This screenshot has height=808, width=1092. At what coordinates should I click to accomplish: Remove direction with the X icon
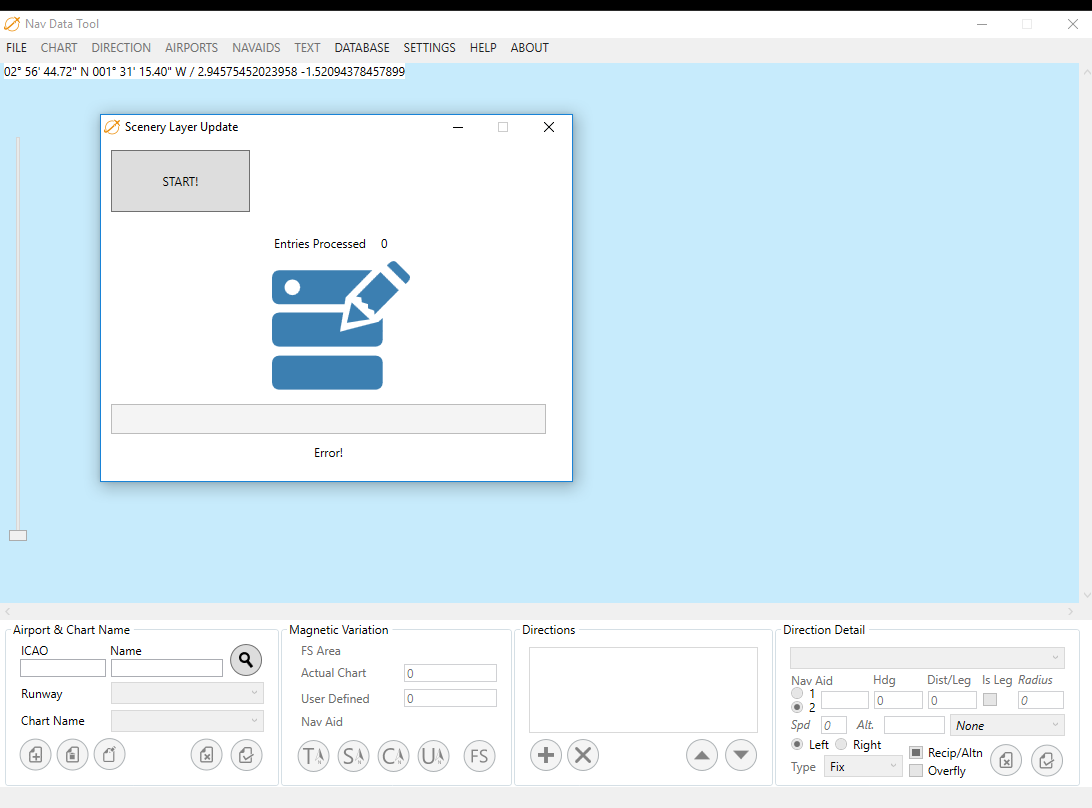click(x=583, y=755)
